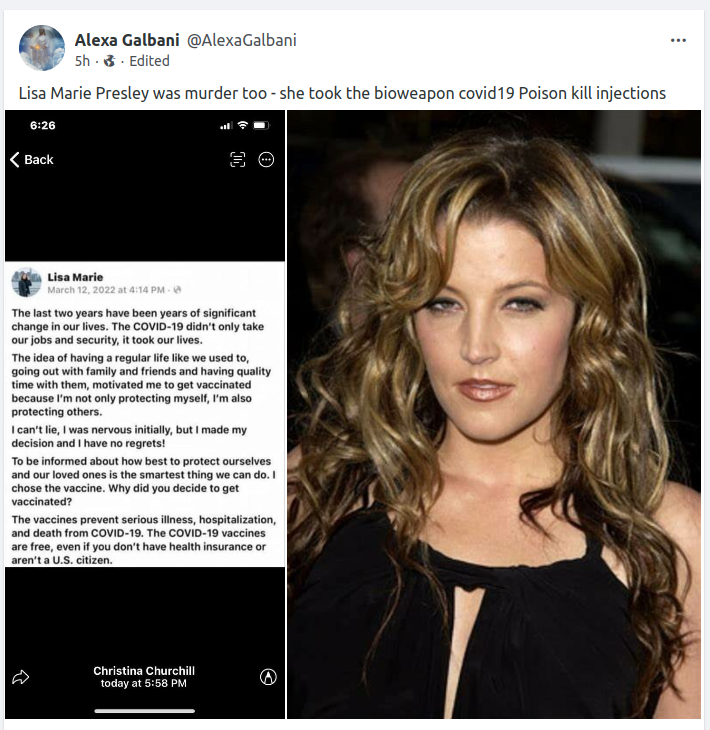Open the three-dot post options menu

tap(678, 41)
